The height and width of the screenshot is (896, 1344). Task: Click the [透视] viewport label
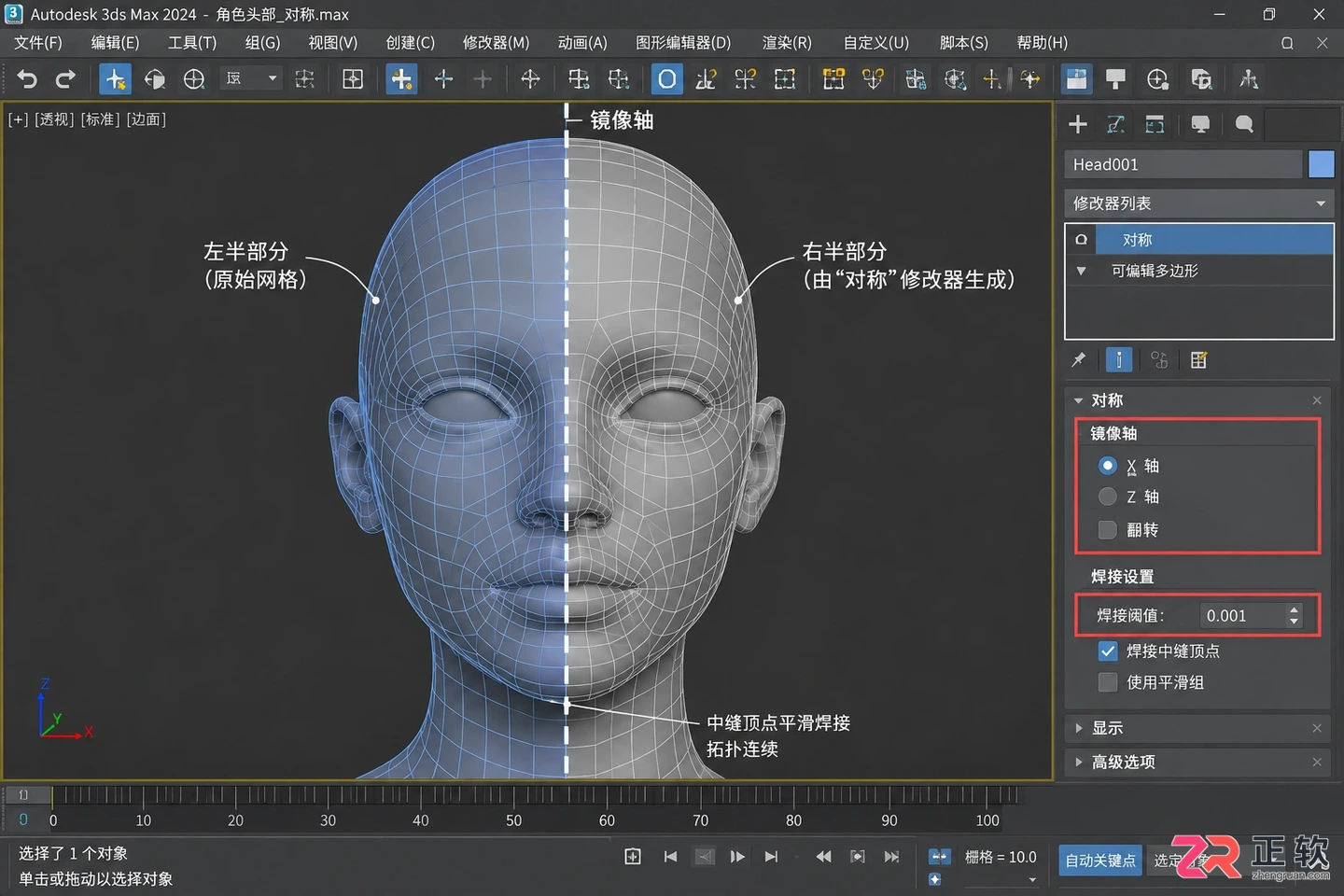click(x=54, y=119)
